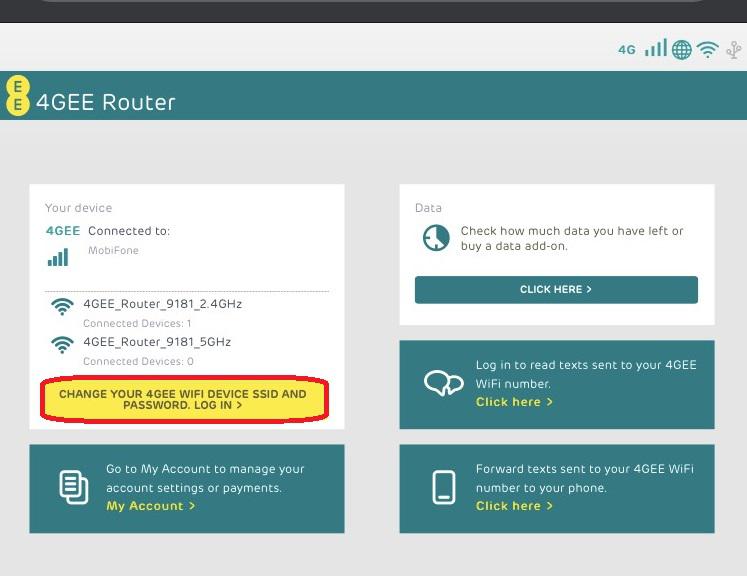Click the USB connection status icon
Image resolution: width=747 pixels, height=576 pixels.
pyautogui.click(x=734, y=50)
